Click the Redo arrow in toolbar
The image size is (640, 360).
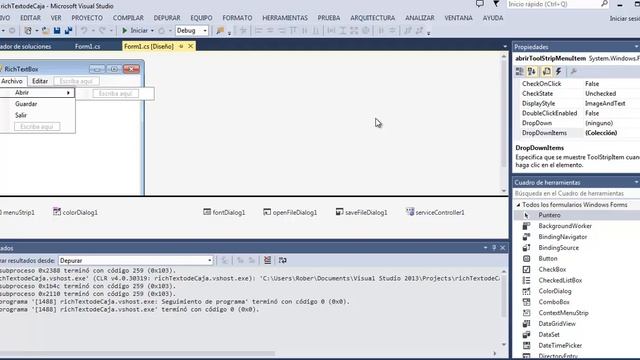102,31
